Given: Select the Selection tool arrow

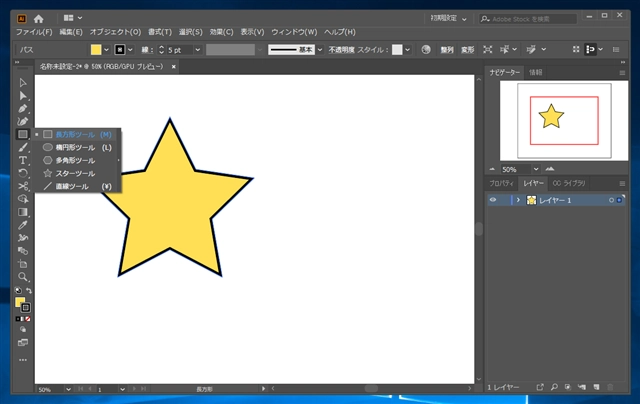Looking at the screenshot, I should point(23,83).
